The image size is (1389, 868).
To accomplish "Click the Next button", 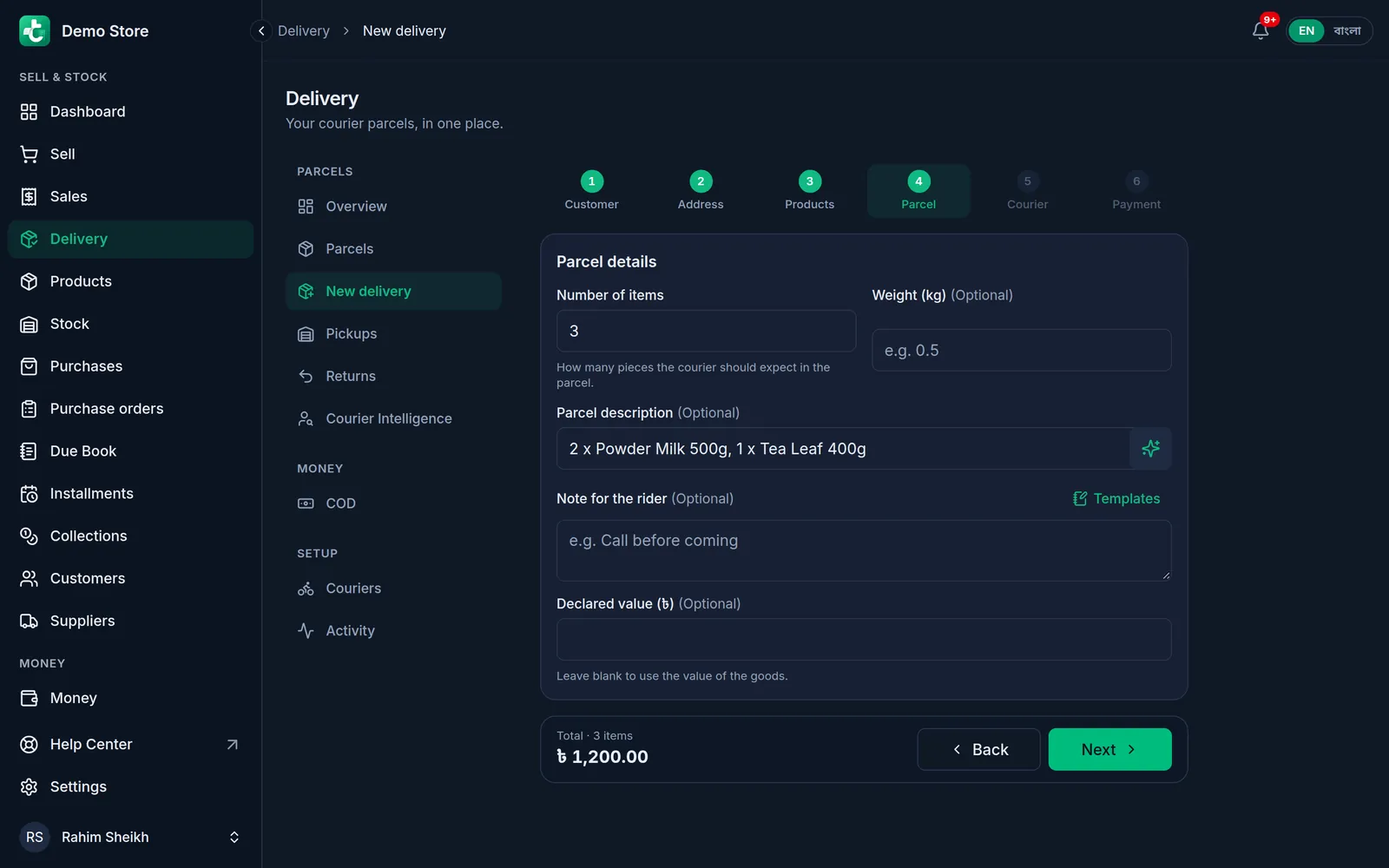I will point(1109,749).
